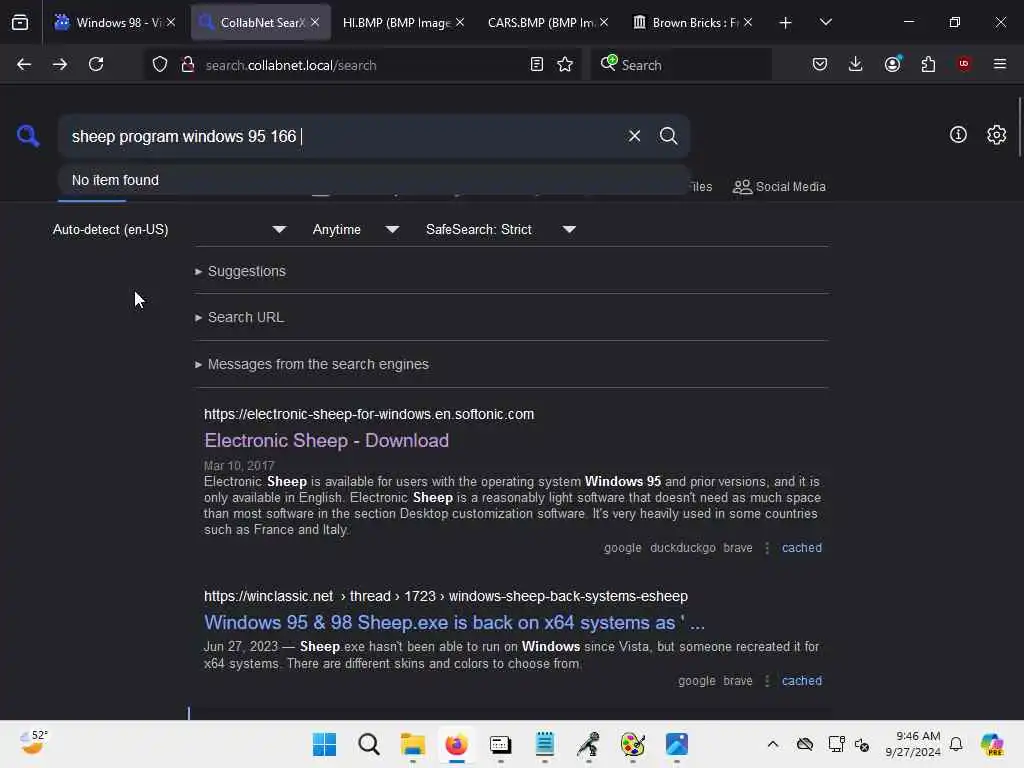Close the Windows 98 tab
The width and height of the screenshot is (1024, 768).
click(x=170, y=22)
